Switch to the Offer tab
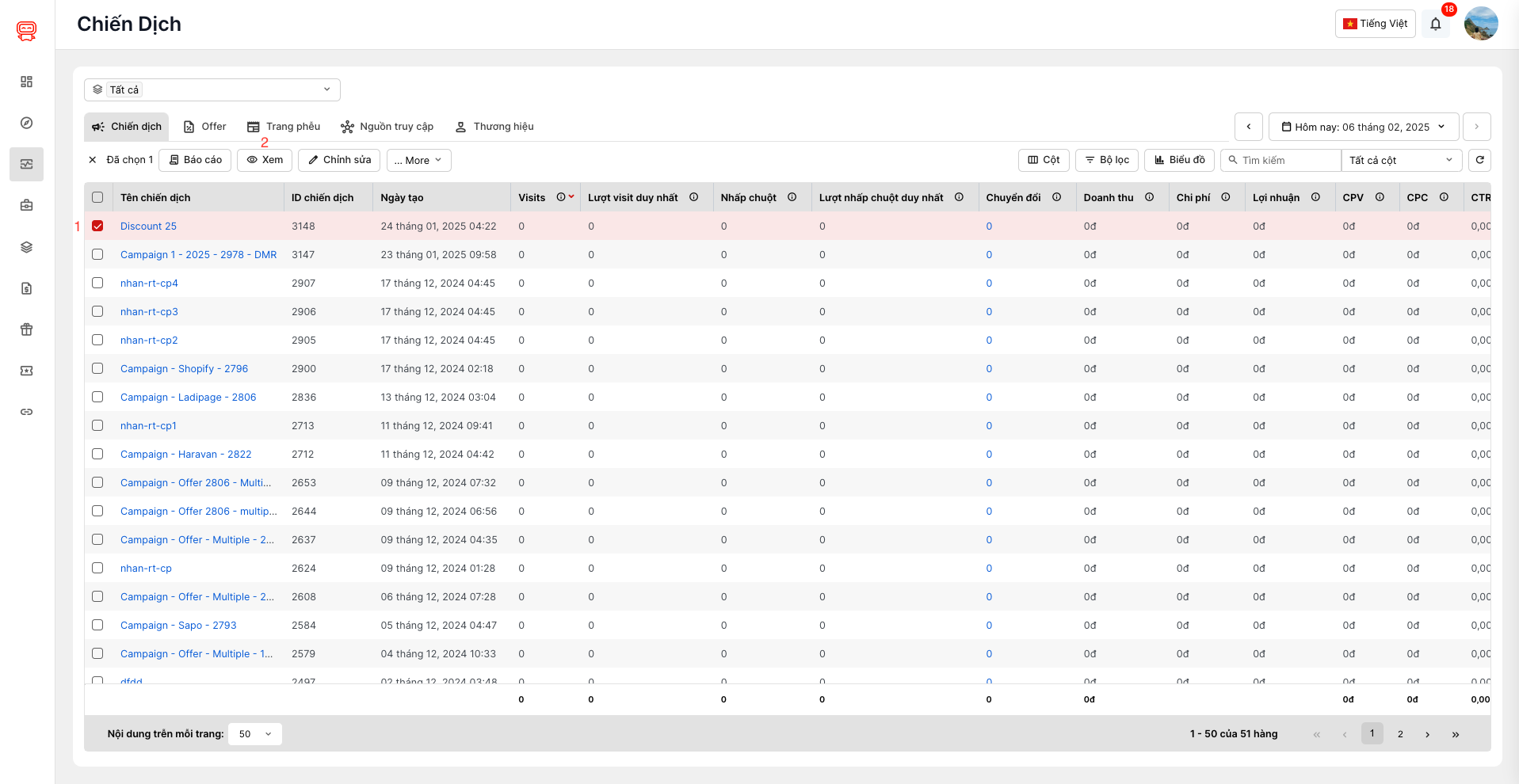The height and width of the screenshot is (784, 1519). click(x=205, y=127)
